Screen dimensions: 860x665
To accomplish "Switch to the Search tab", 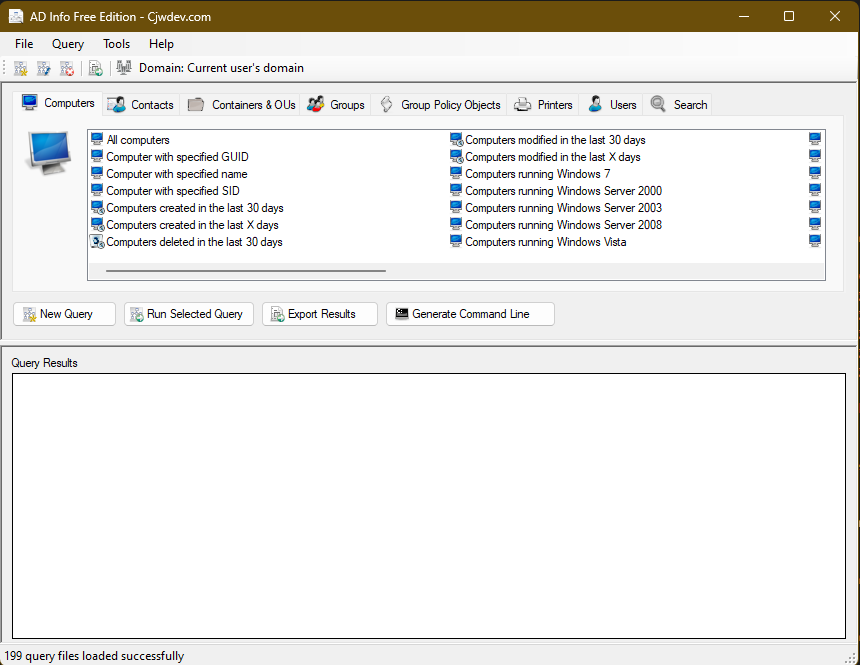I will point(678,105).
